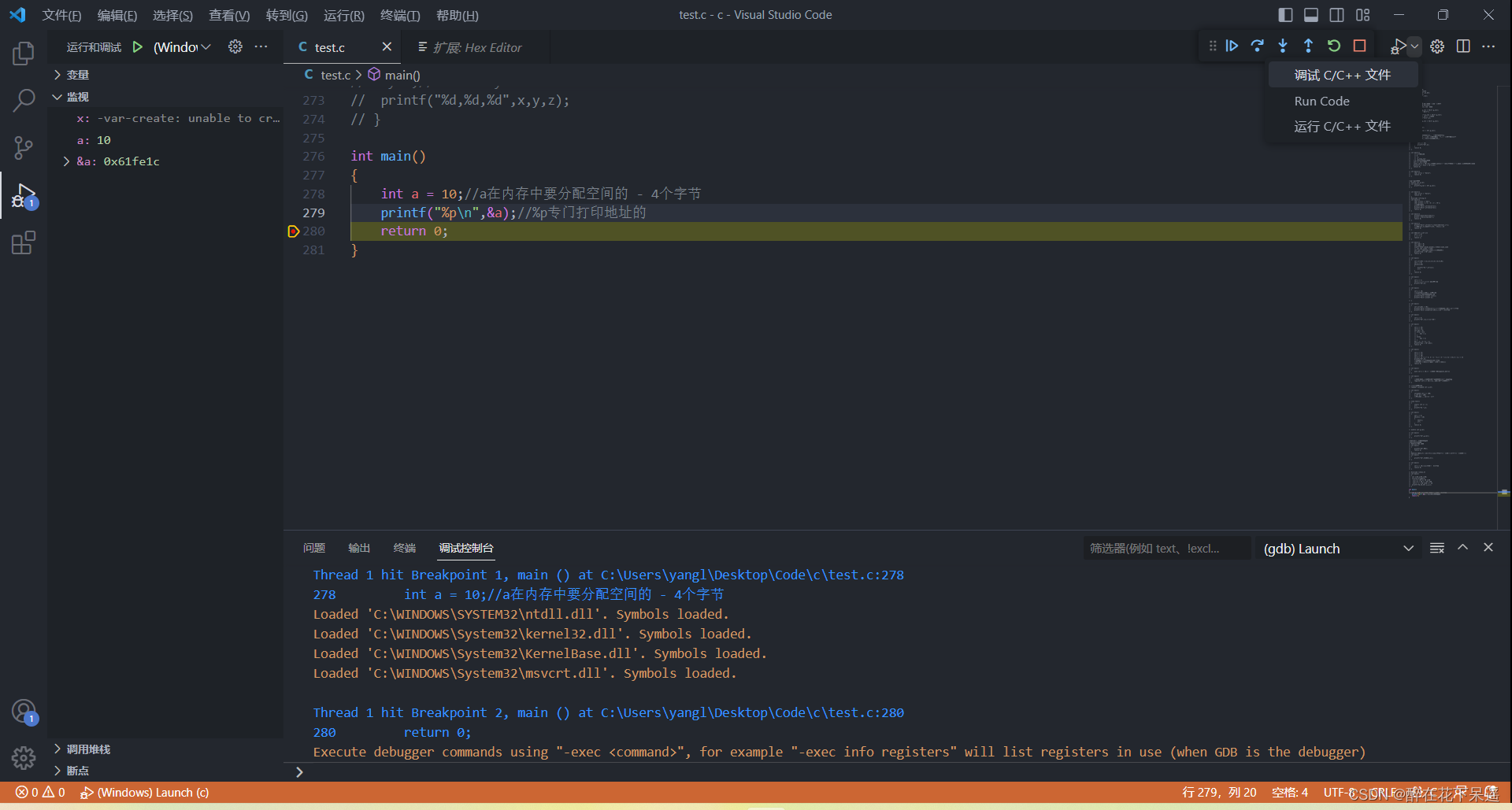Stop the debug session
This screenshot has height=810, width=1512.
(x=1359, y=46)
